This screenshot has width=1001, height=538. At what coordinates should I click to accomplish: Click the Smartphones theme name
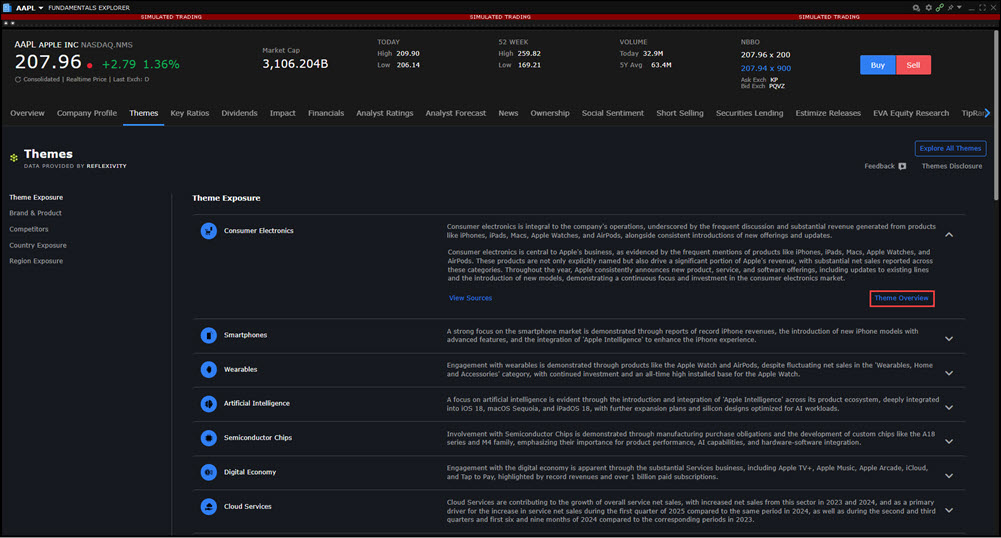(246, 335)
